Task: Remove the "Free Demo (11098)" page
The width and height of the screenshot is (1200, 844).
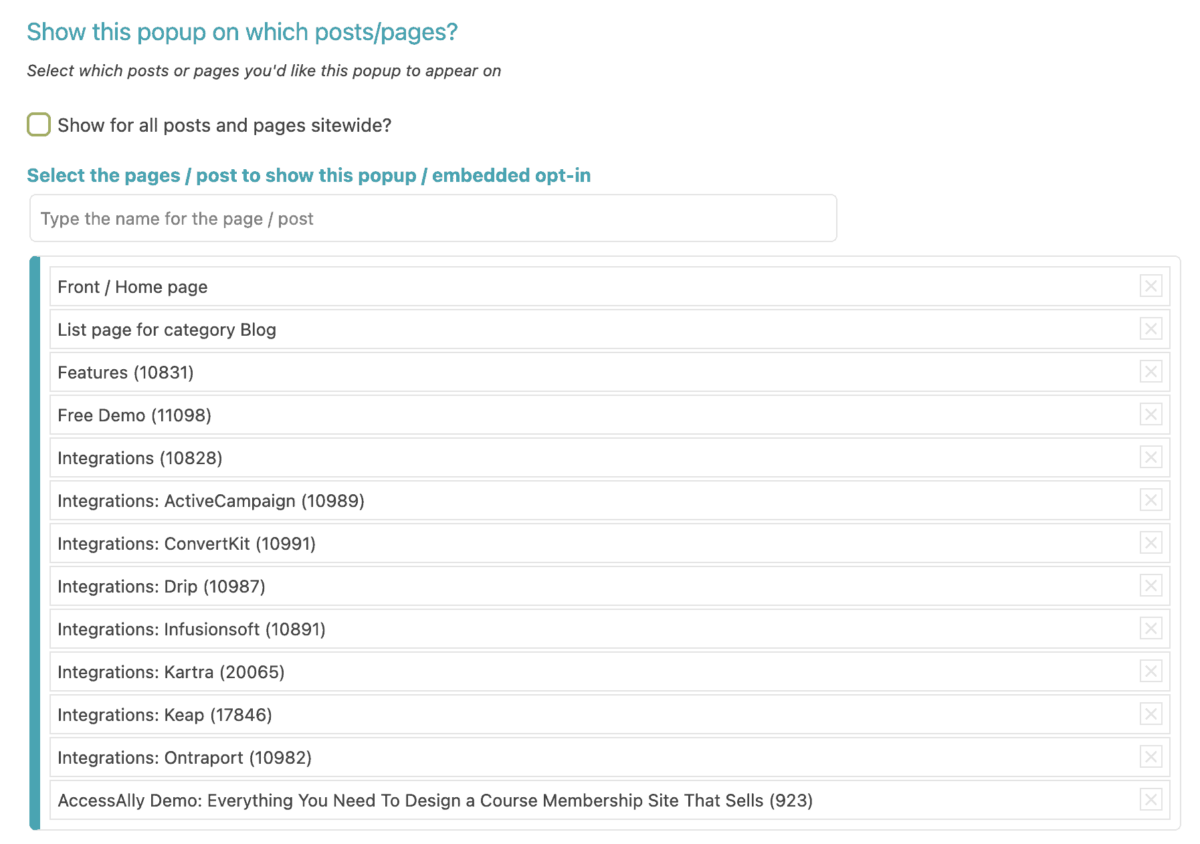Action: click(x=1151, y=414)
